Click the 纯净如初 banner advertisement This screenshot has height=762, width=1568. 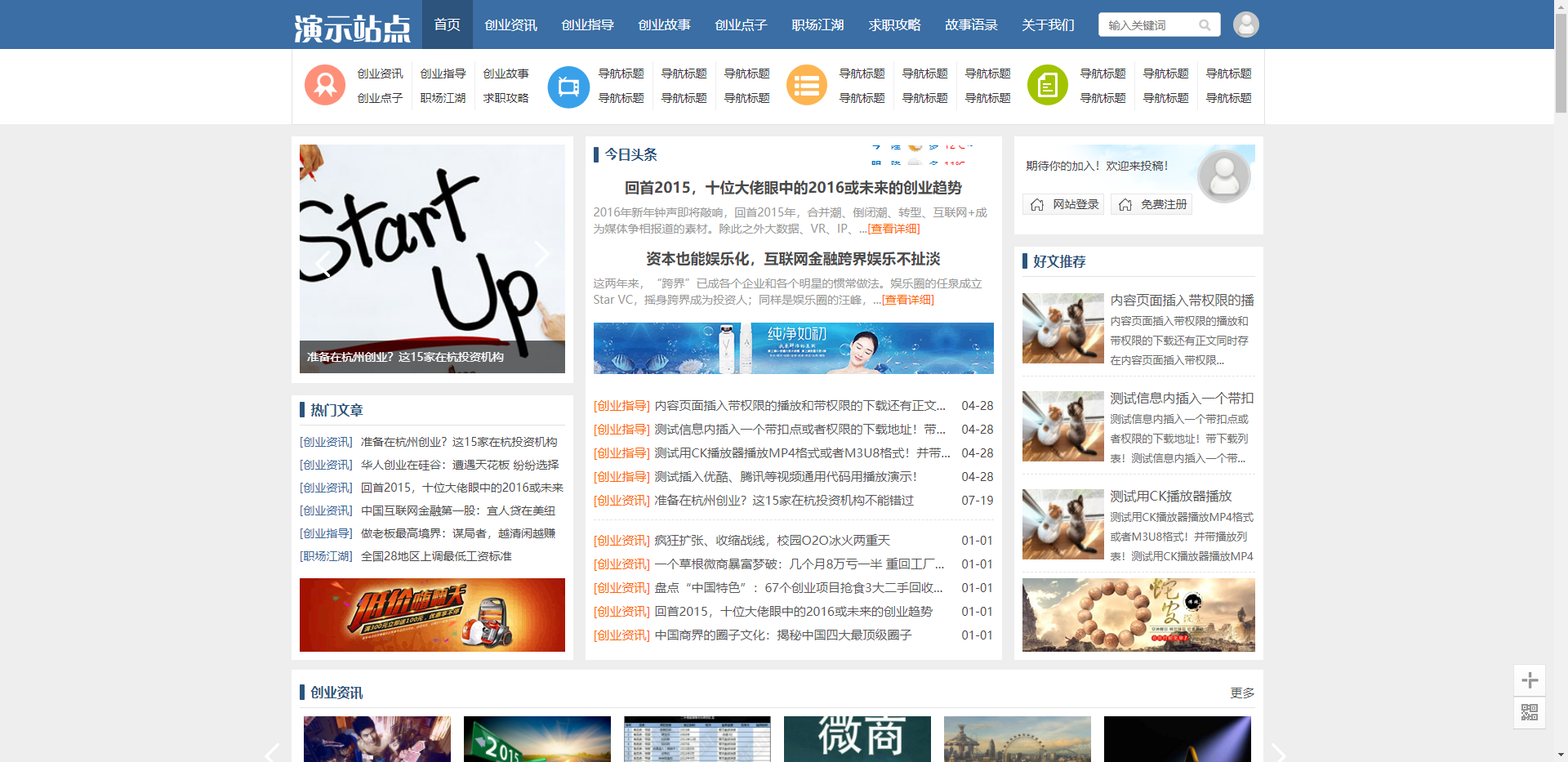[x=793, y=348]
